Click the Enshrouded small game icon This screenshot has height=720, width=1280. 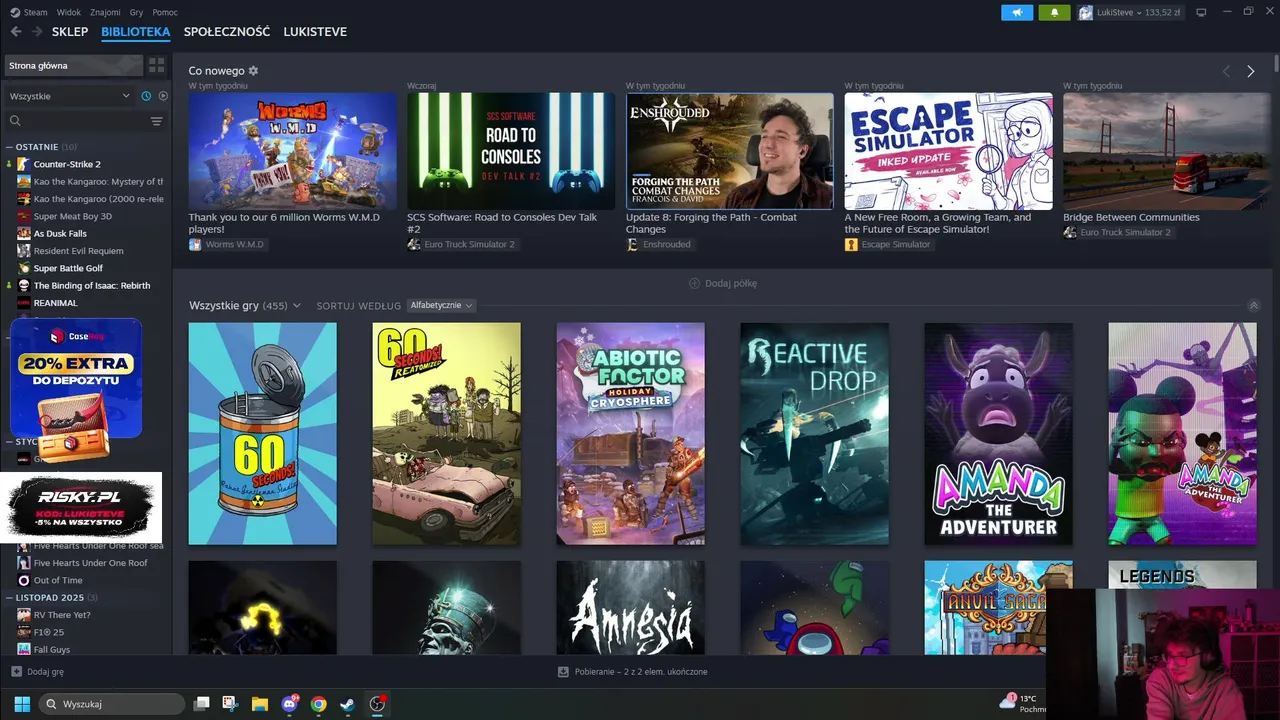(632, 244)
